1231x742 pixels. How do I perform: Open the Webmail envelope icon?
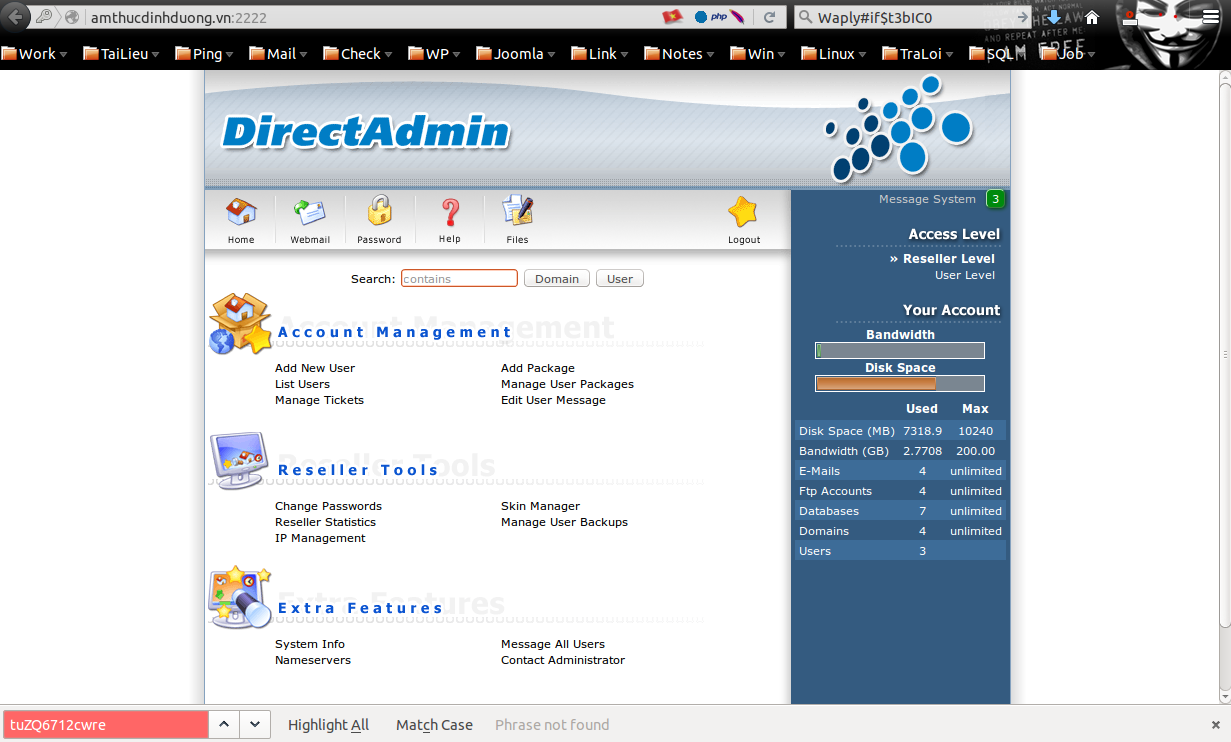coord(309,212)
